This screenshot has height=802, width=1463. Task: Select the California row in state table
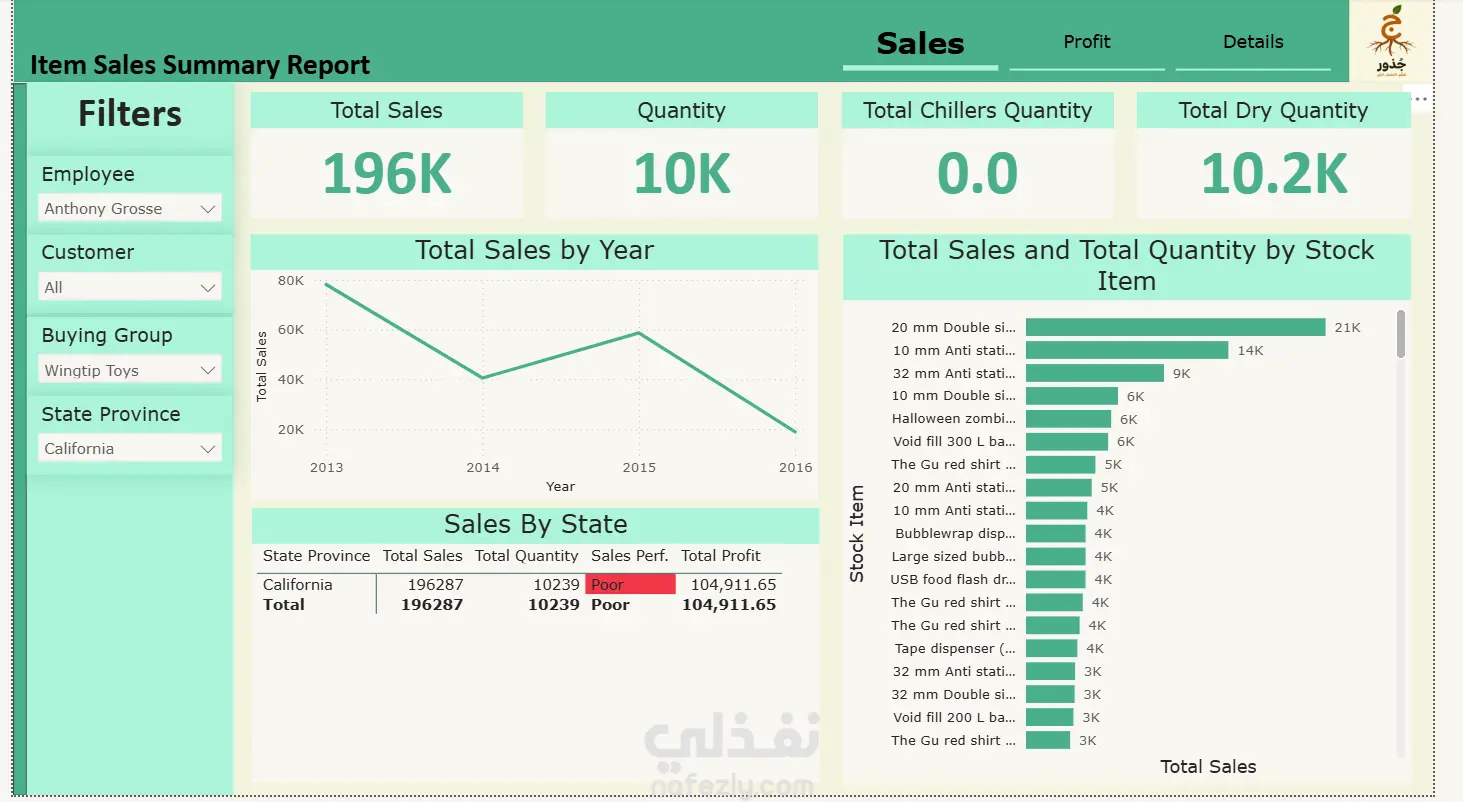click(x=519, y=584)
